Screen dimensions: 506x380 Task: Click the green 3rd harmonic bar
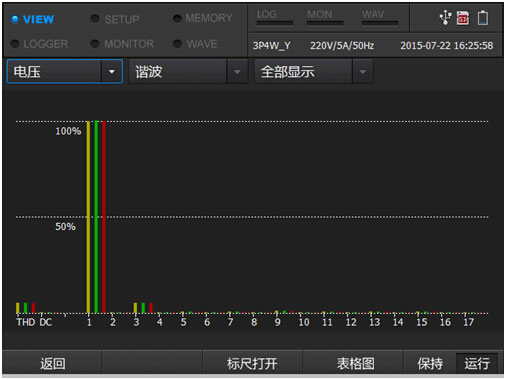143,308
